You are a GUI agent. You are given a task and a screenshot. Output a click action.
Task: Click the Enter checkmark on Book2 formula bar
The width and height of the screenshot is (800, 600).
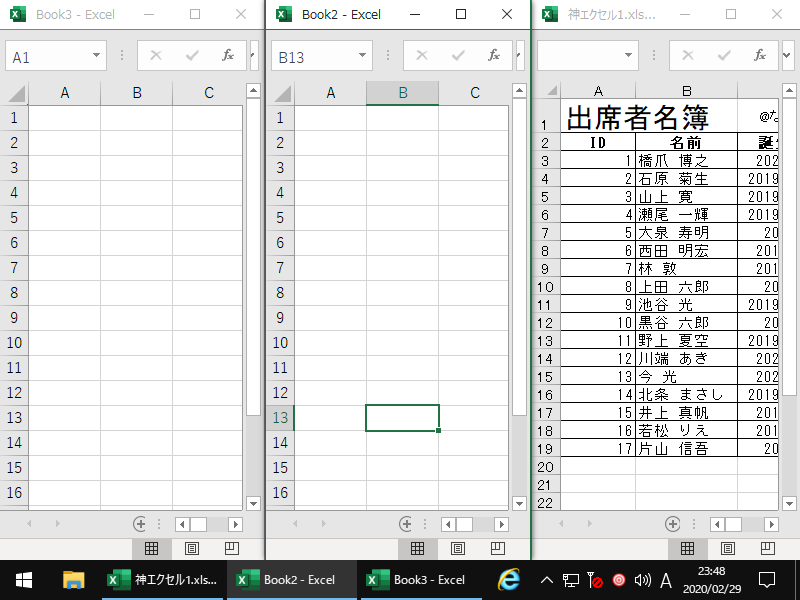(x=456, y=55)
